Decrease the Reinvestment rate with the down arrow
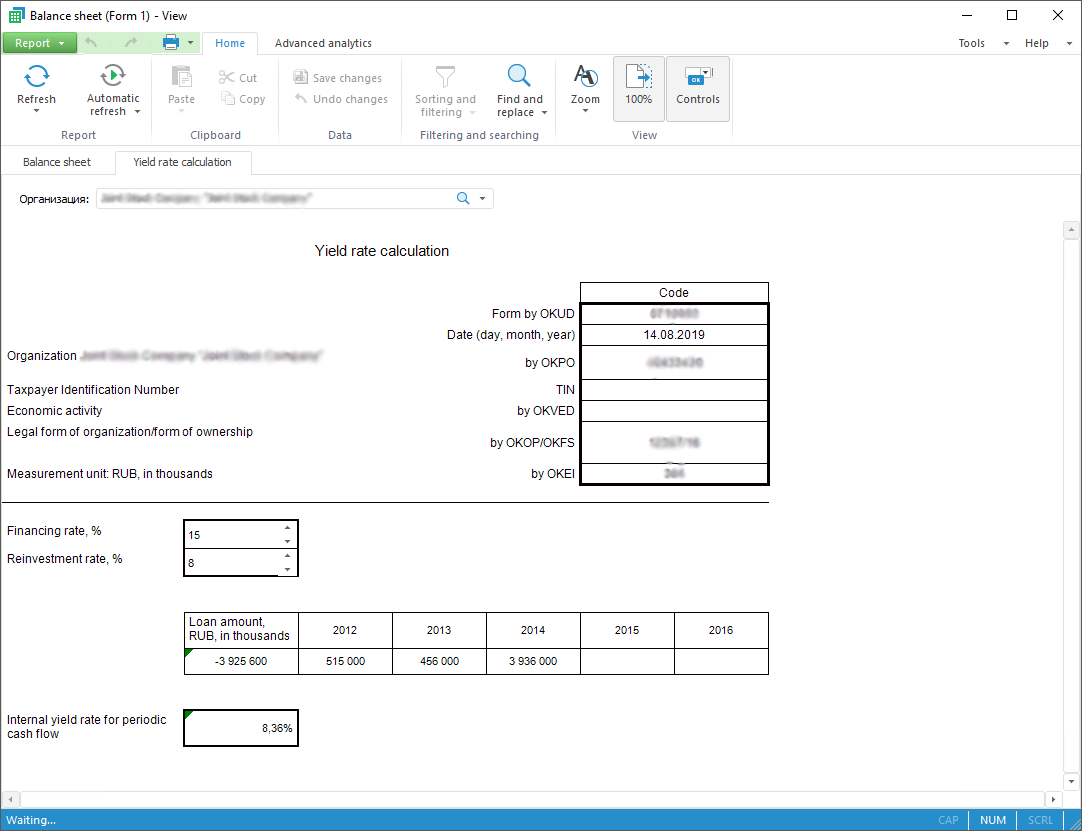 (x=288, y=569)
